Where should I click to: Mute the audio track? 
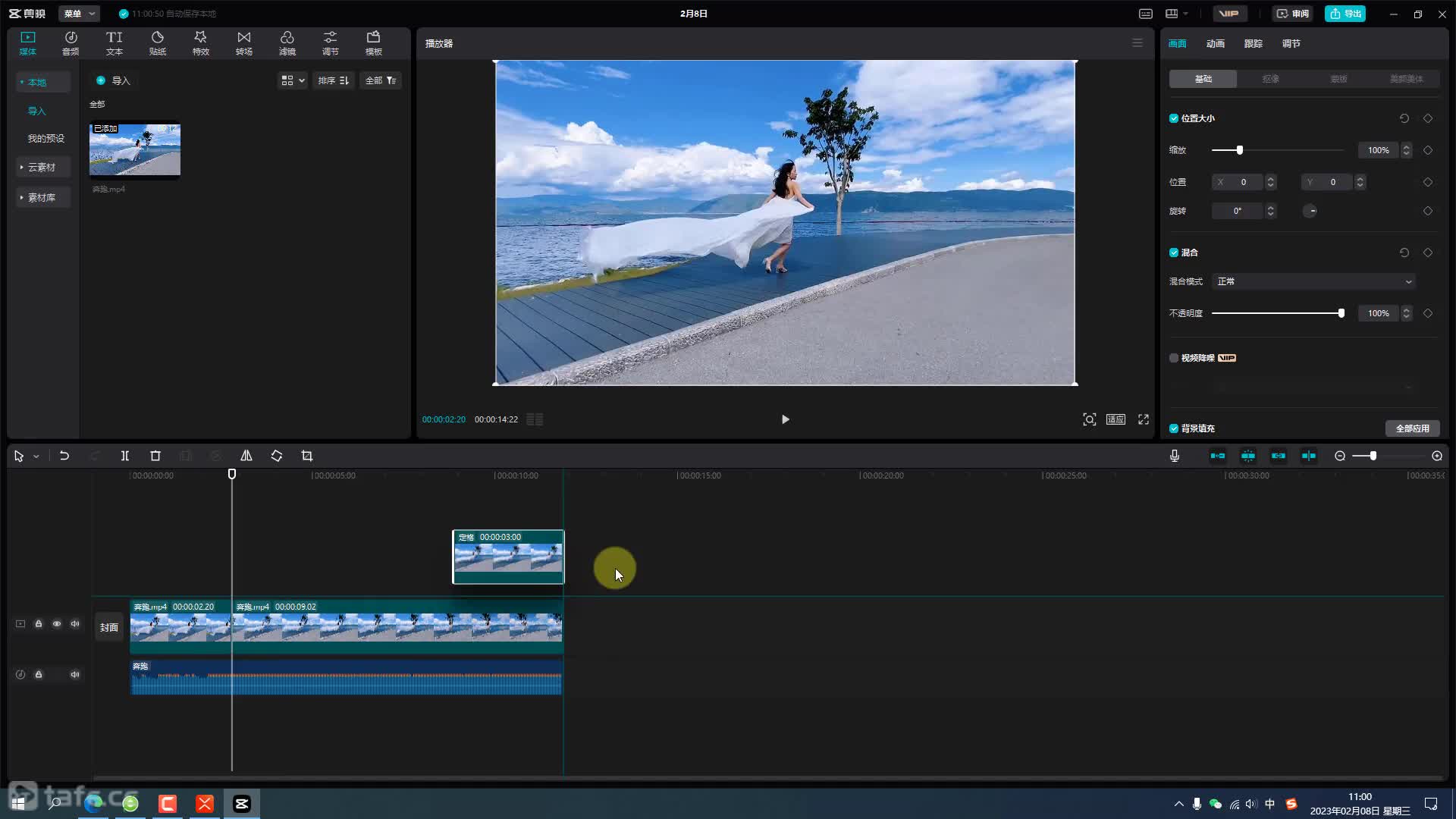point(75,674)
